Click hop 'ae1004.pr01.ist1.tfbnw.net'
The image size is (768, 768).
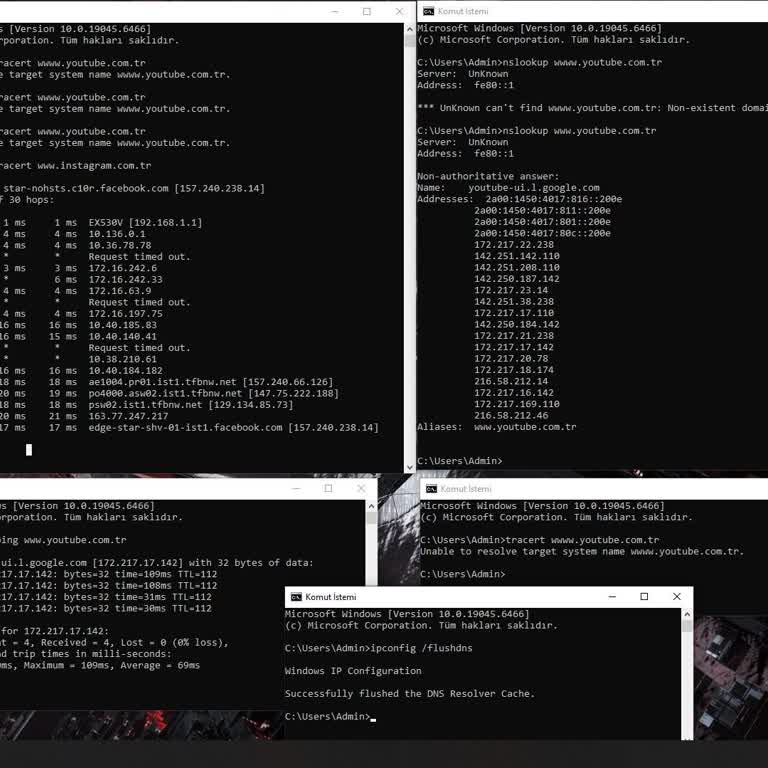(x=162, y=382)
